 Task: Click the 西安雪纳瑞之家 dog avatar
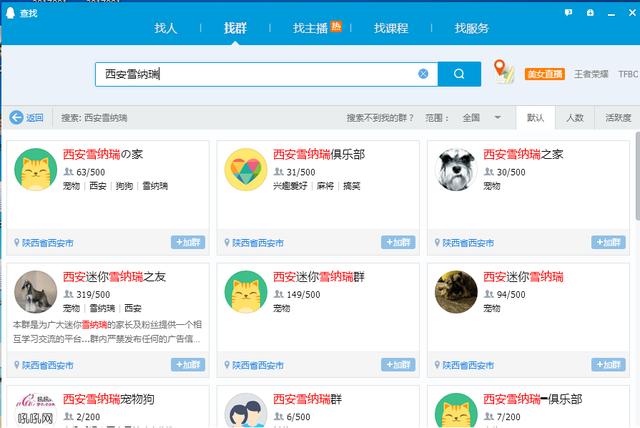(456, 169)
